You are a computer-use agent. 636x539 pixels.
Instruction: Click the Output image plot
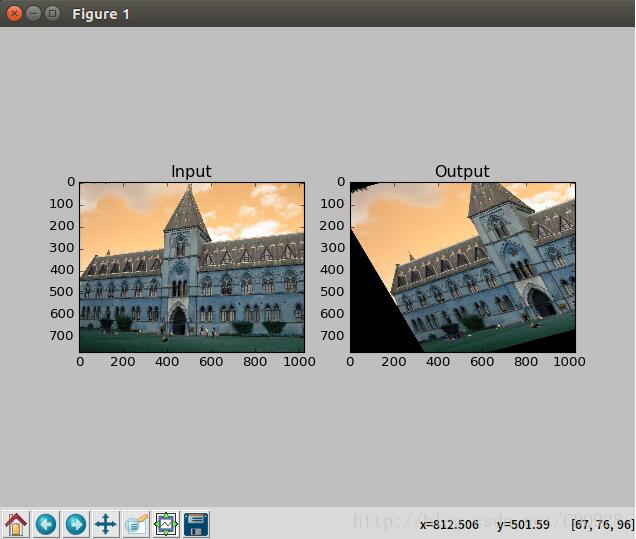pyautogui.click(x=463, y=267)
